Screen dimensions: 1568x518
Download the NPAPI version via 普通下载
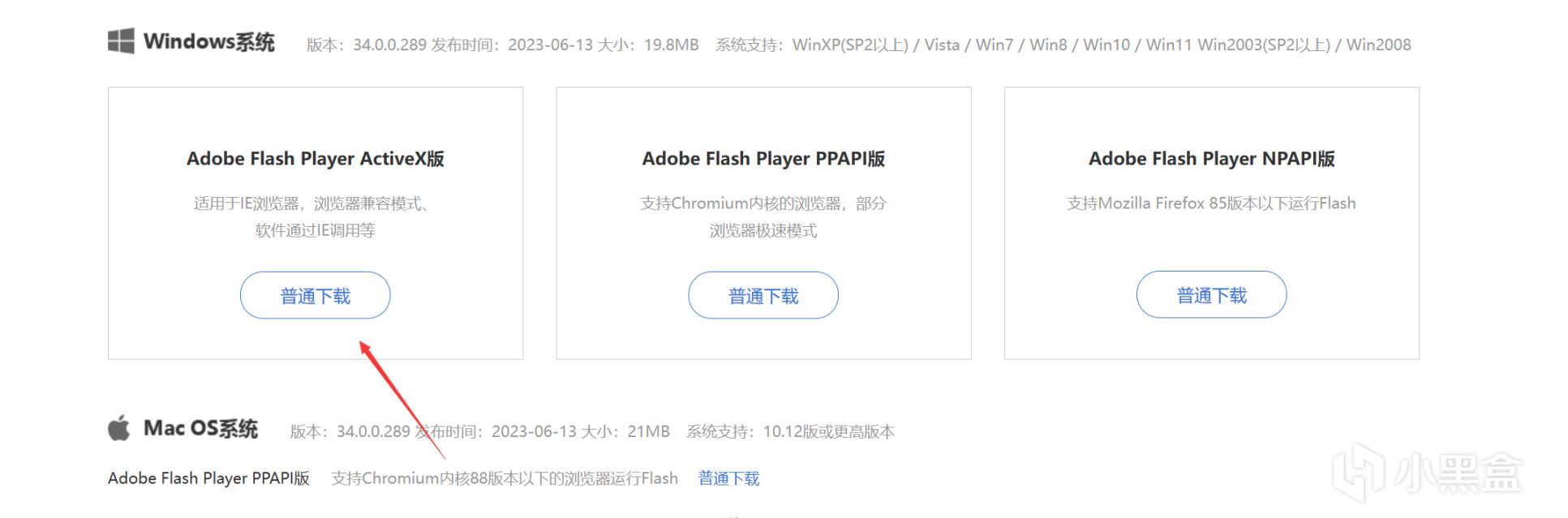pyautogui.click(x=1211, y=294)
